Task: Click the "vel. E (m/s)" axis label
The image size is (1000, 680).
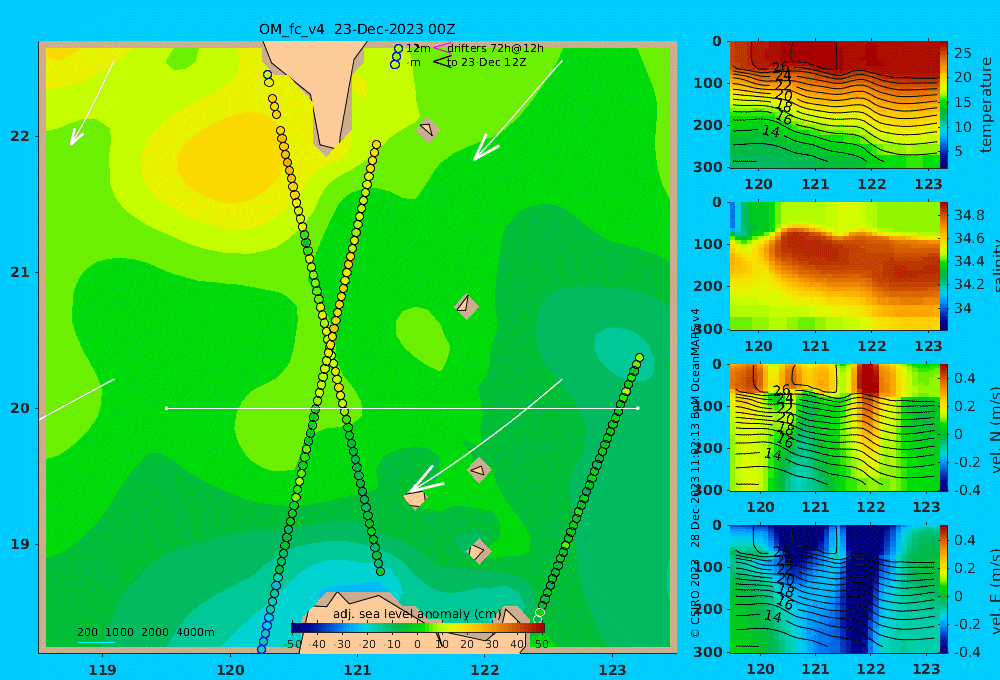Action: 995,590
